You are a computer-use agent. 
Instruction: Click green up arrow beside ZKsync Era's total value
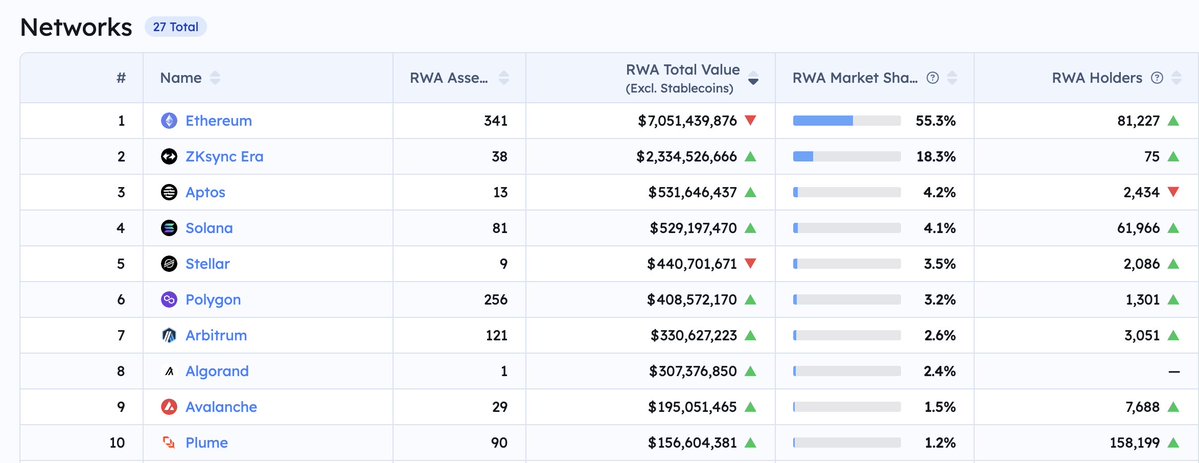coord(750,156)
